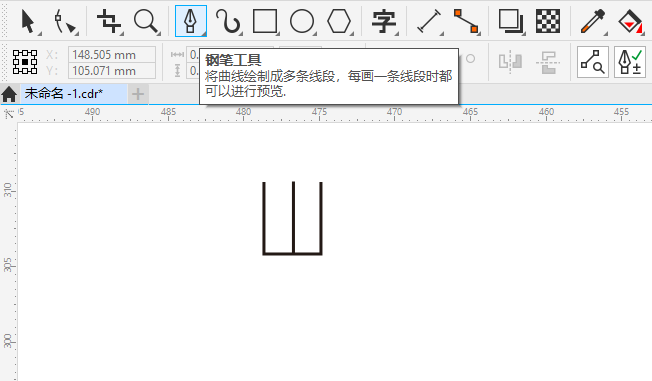
Task: Open the Crop tool flyout arrow
Action: [x=121, y=33]
